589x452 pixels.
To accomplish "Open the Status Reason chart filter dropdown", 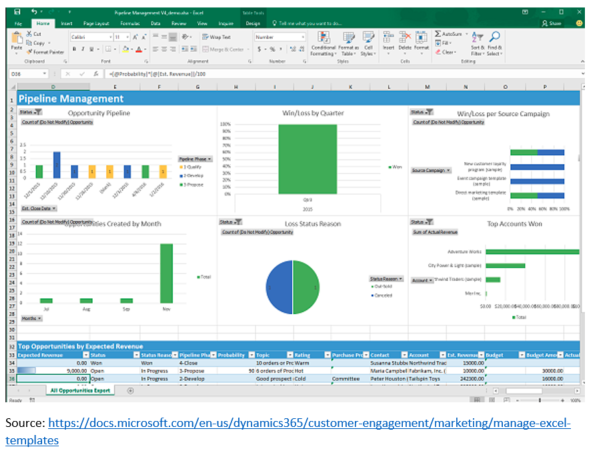I will [x=386, y=278].
